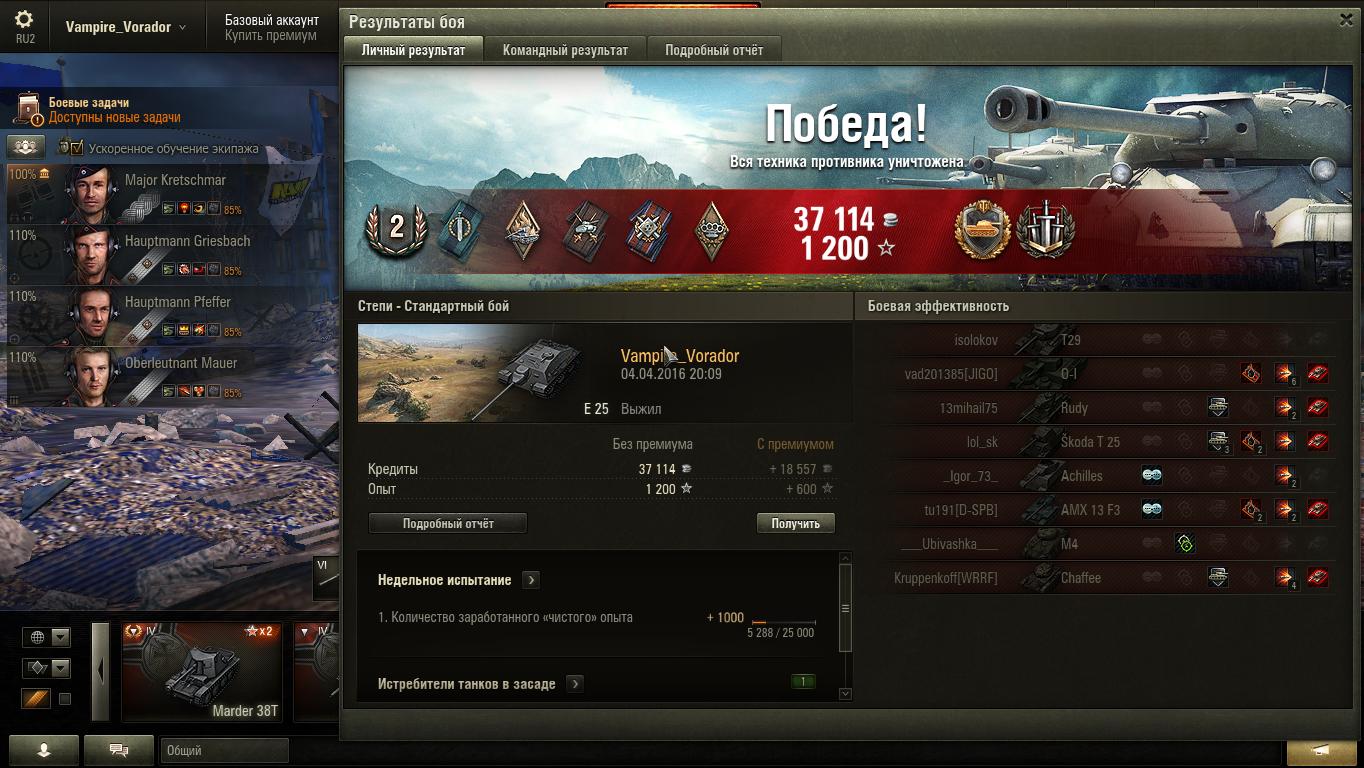The width and height of the screenshot is (1364, 768).
Task: Enable accelerated crew training checkbox
Action: 77,148
